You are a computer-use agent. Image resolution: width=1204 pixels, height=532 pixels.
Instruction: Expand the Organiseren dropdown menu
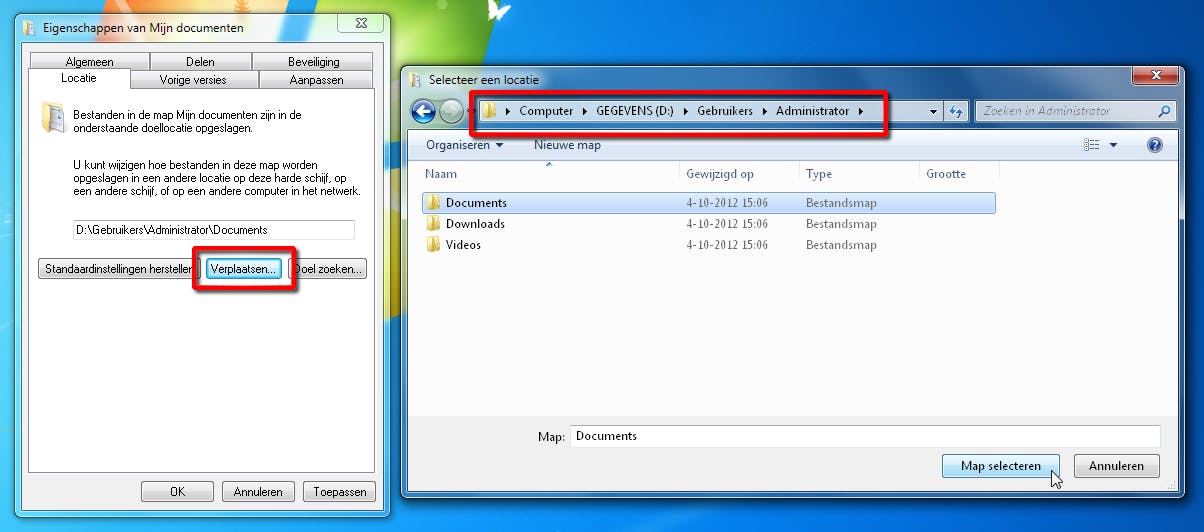click(464, 145)
